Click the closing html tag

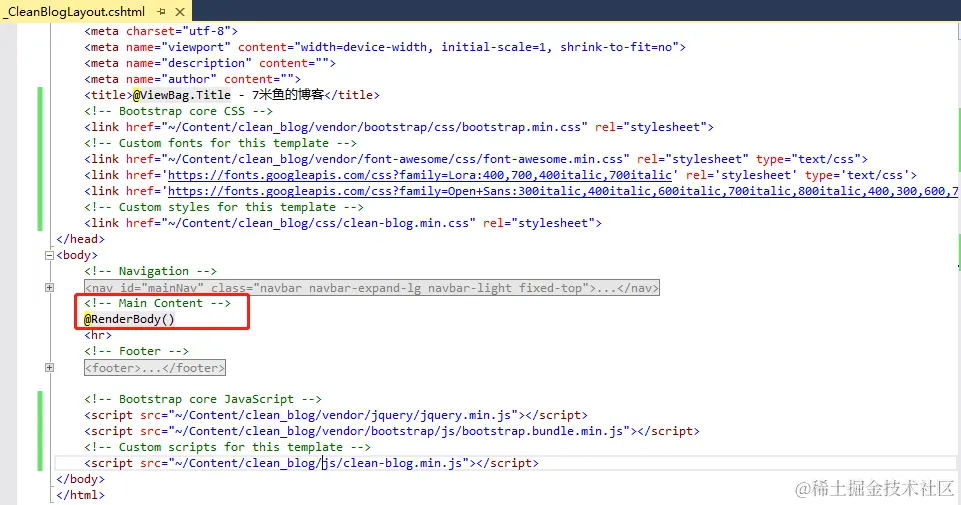pyautogui.click(x=80, y=495)
